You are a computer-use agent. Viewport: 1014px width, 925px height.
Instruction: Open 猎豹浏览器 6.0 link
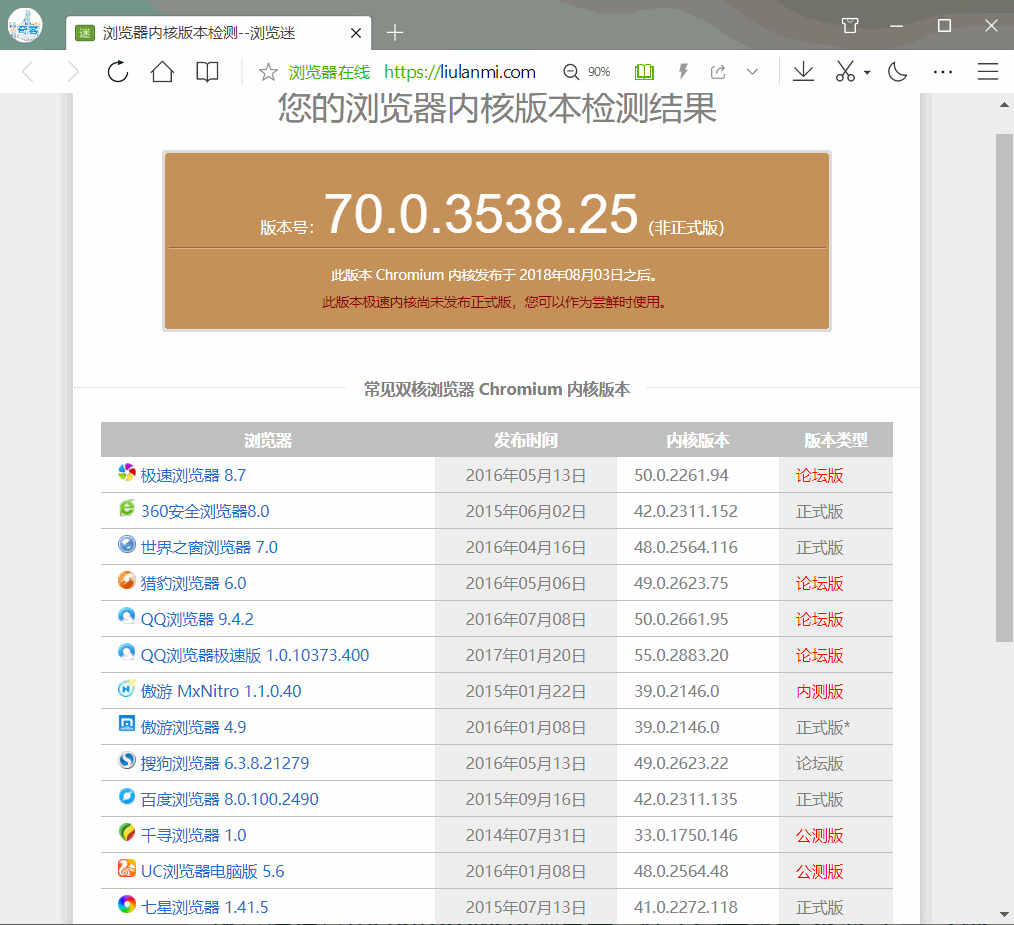coord(193,583)
